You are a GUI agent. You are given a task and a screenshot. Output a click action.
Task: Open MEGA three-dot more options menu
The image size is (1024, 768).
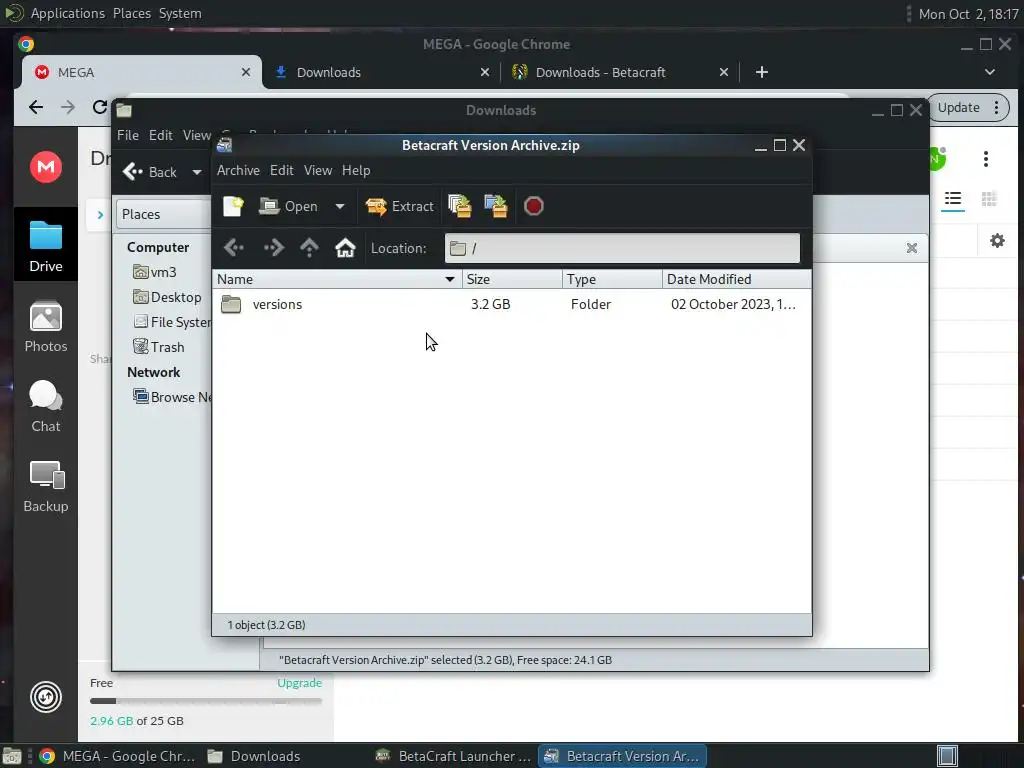[986, 159]
